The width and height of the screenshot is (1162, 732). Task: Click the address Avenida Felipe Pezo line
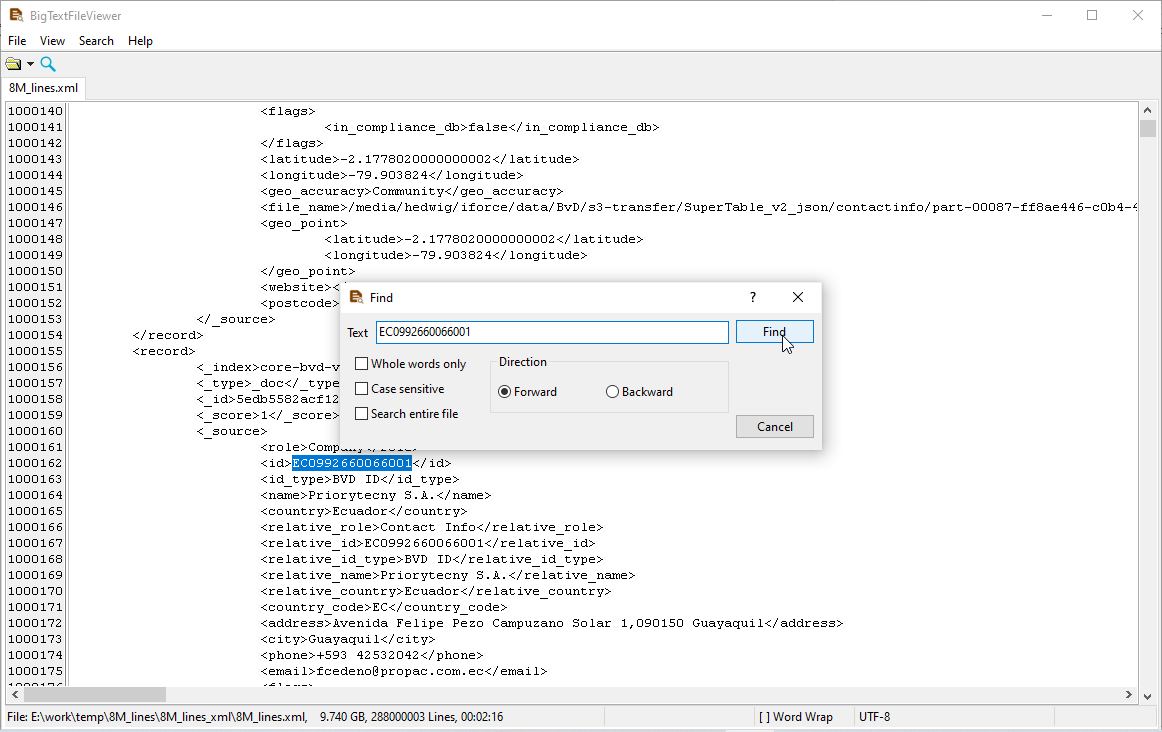click(551, 623)
